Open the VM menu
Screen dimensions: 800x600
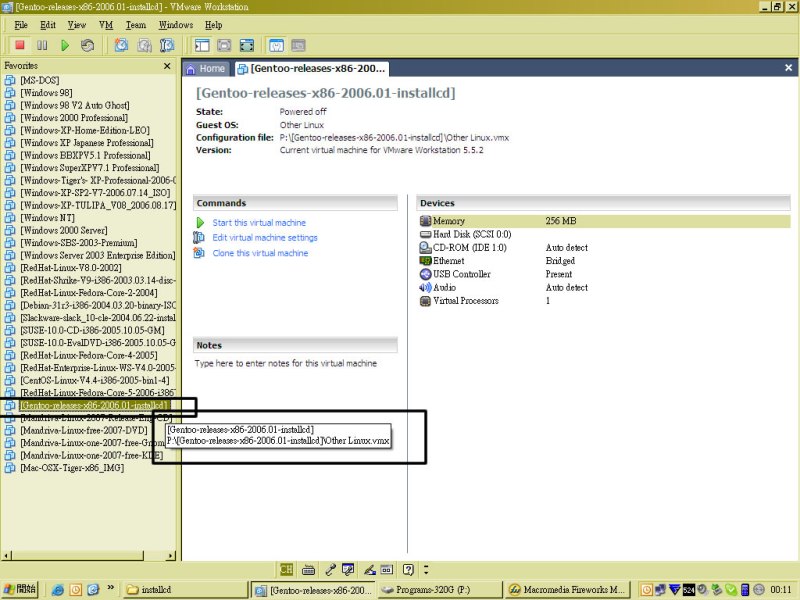(x=106, y=24)
